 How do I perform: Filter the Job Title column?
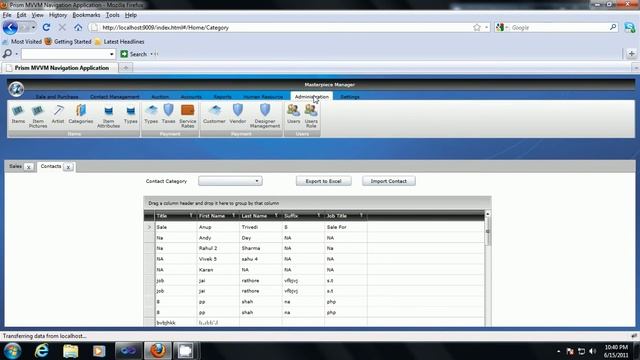361,216
